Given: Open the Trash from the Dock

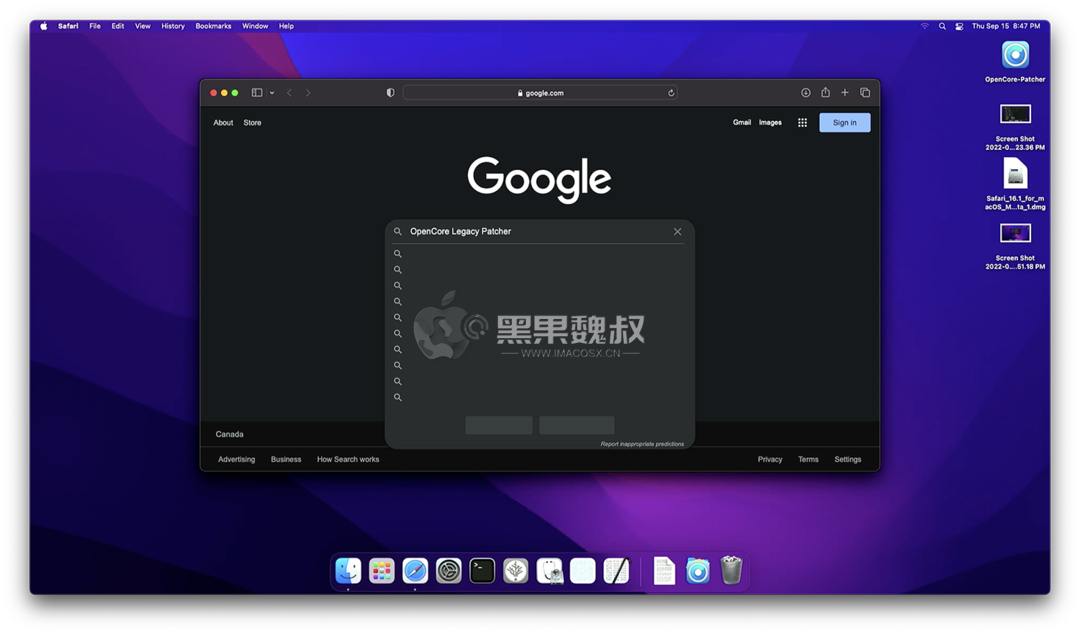Looking at the screenshot, I should click(731, 570).
